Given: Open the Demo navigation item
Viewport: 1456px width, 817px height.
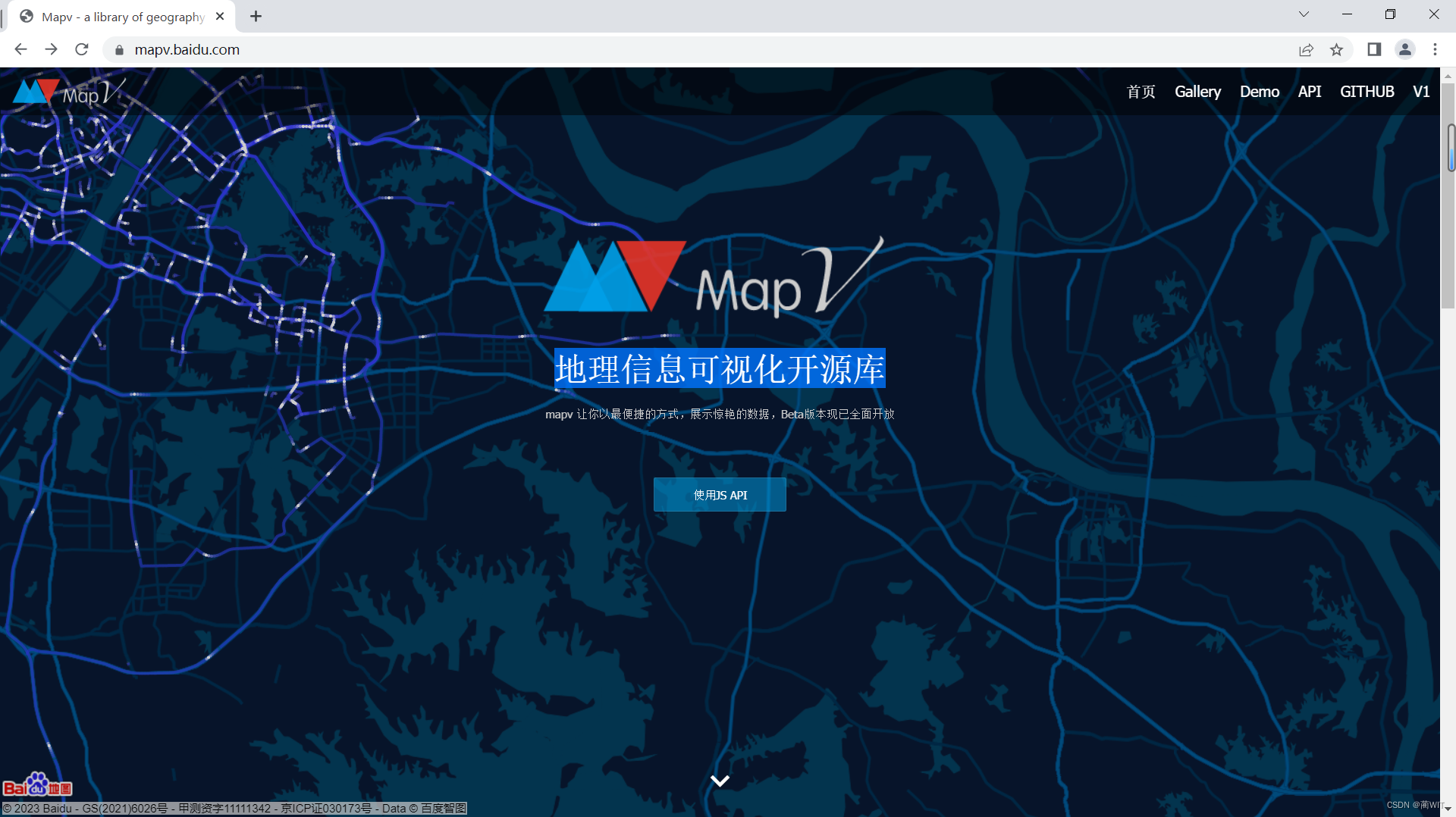Looking at the screenshot, I should pos(1260,92).
